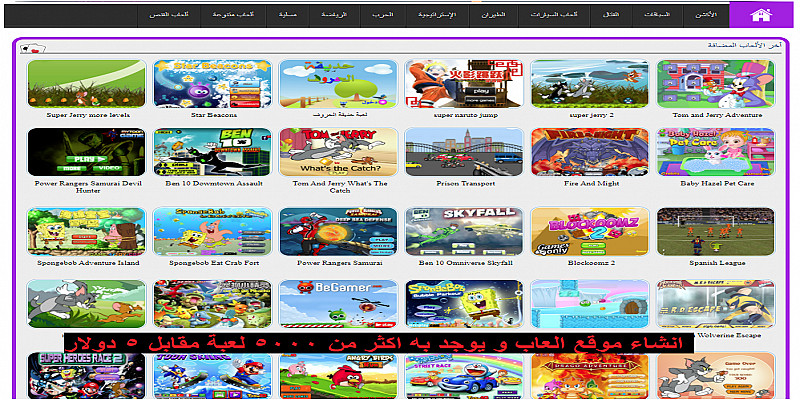800x400 pixels.
Task: Open Super Heroes Race 2 thumbnail
Action: coord(87,376)
